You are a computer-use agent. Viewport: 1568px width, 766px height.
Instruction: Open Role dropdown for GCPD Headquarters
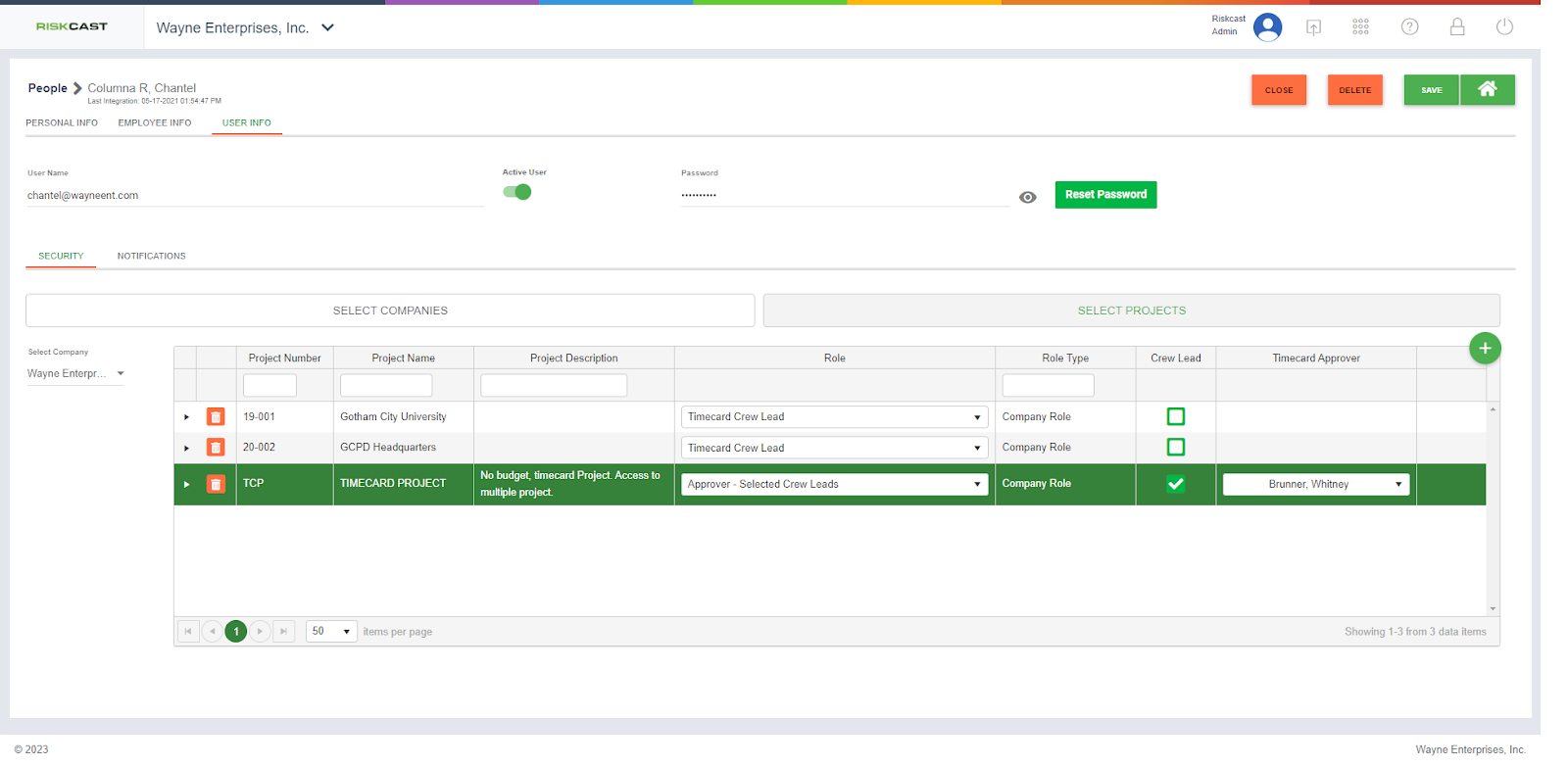click(x=834, y=448)
